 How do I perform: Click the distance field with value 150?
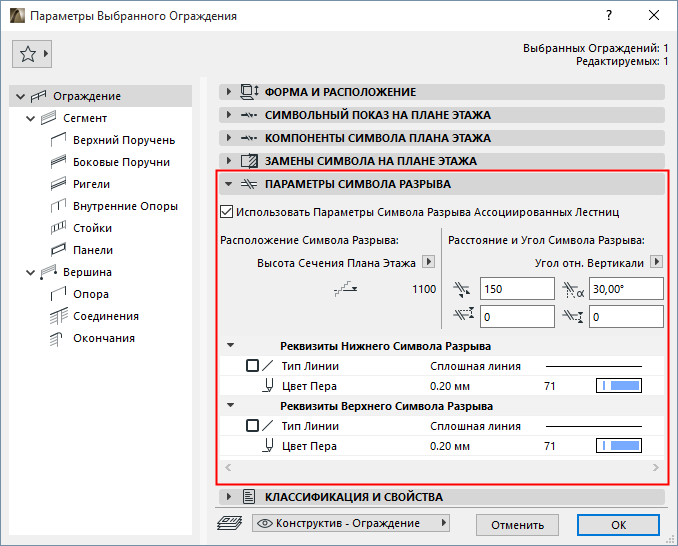click(517, 289)
